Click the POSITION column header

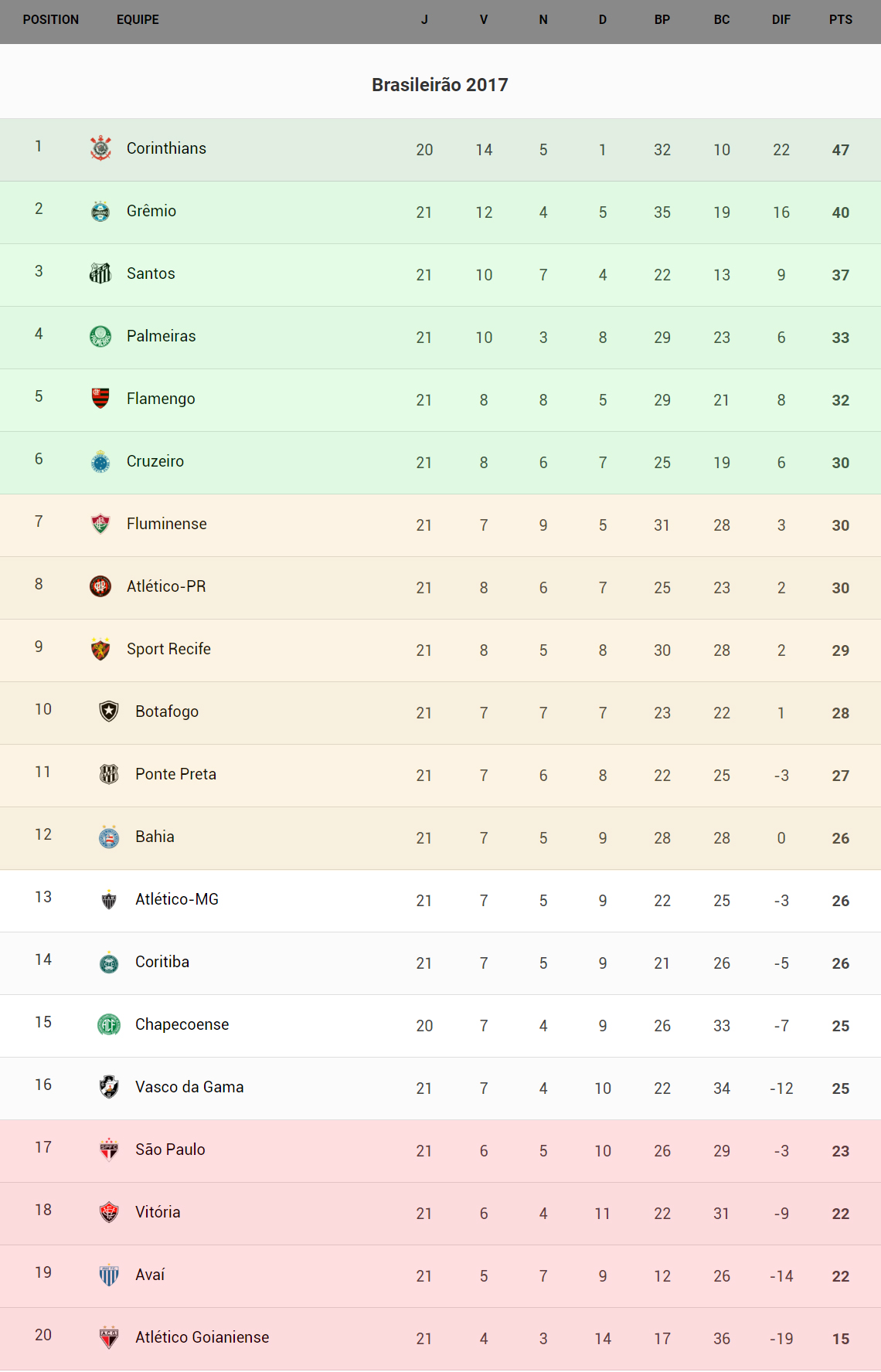(51, 20)
